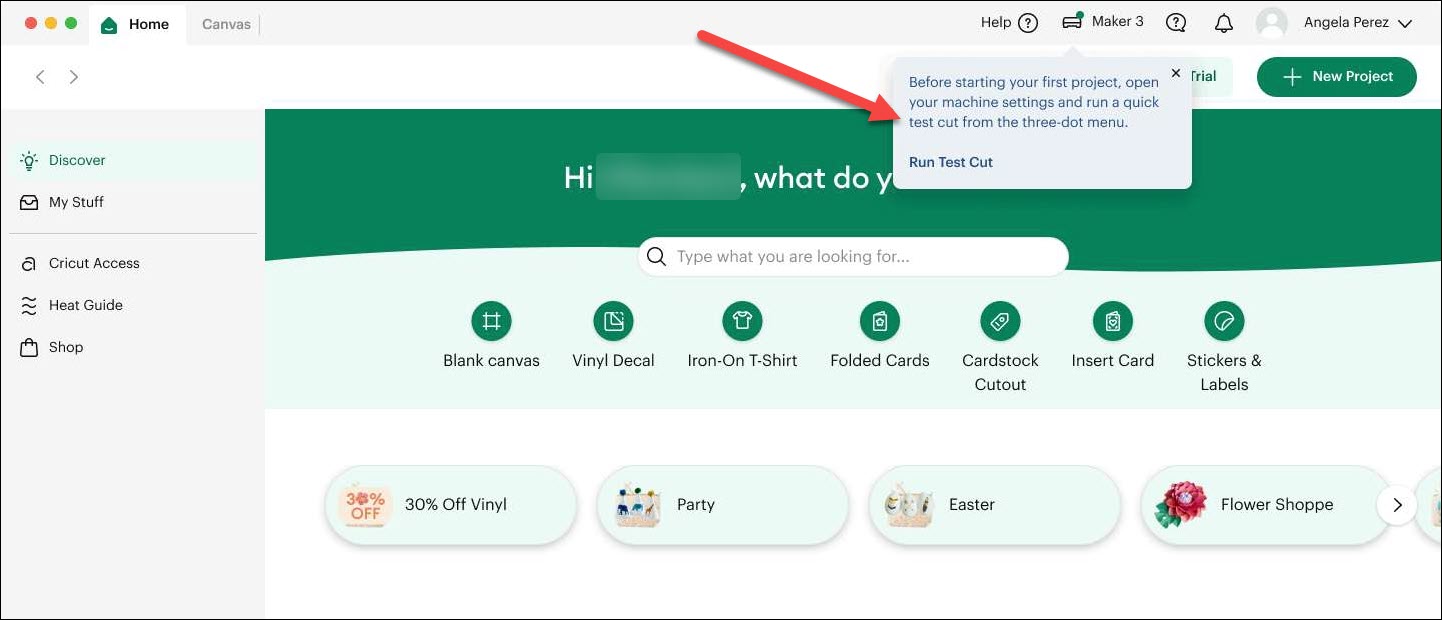This screenshot has width=1442, height=620.
Task: Click the circled question mark beside the bell
Action: point(1177,23)
